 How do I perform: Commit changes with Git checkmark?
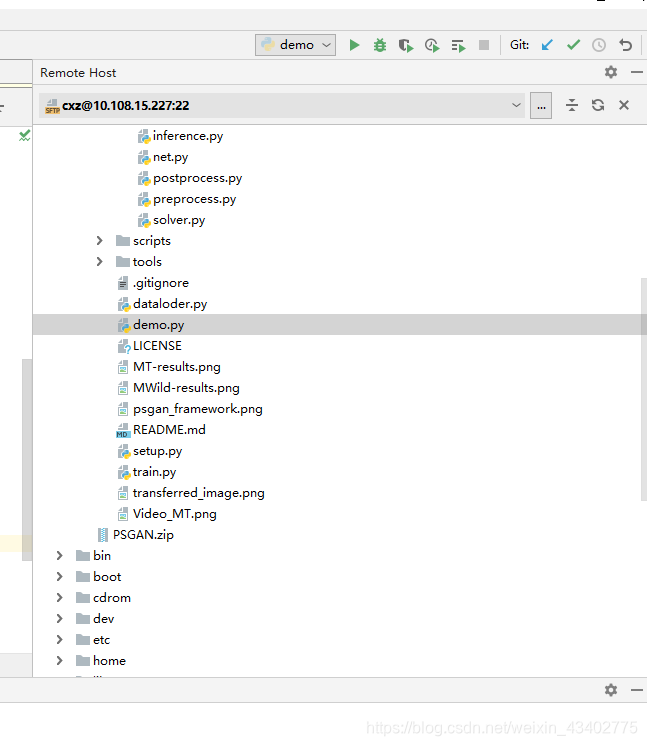coord(573,45)
